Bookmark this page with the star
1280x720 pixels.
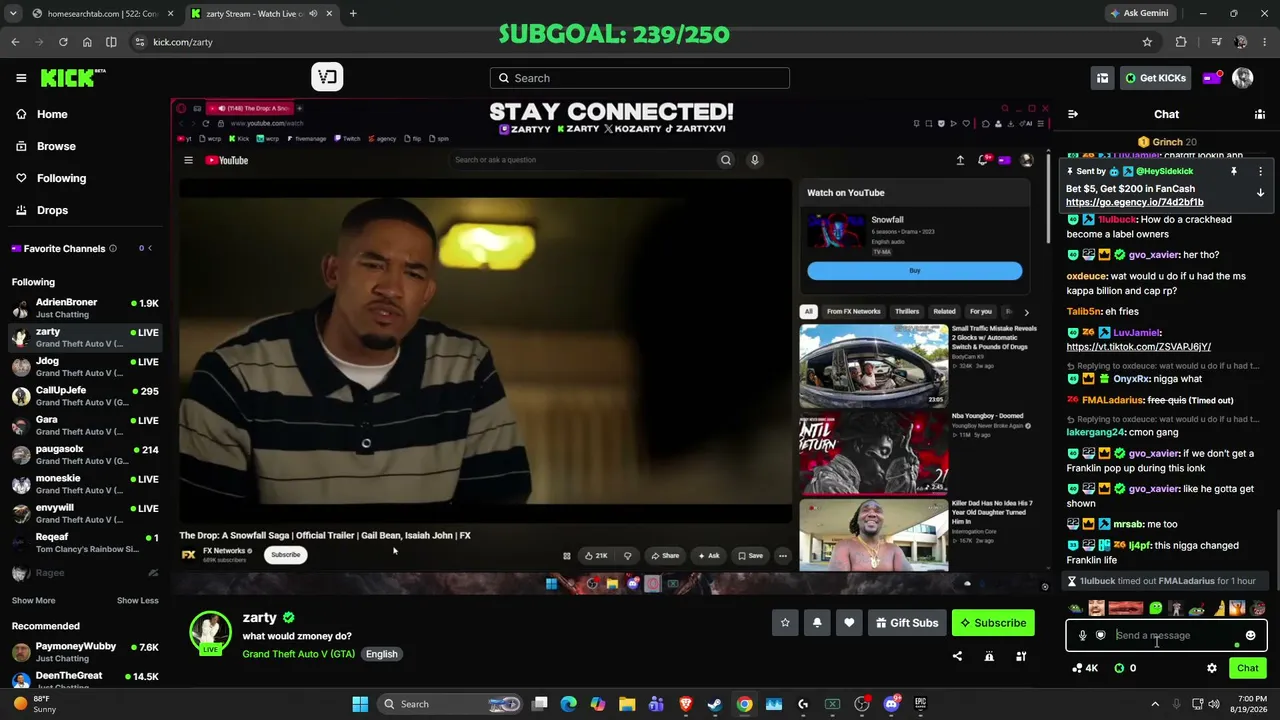(1147, 42)
